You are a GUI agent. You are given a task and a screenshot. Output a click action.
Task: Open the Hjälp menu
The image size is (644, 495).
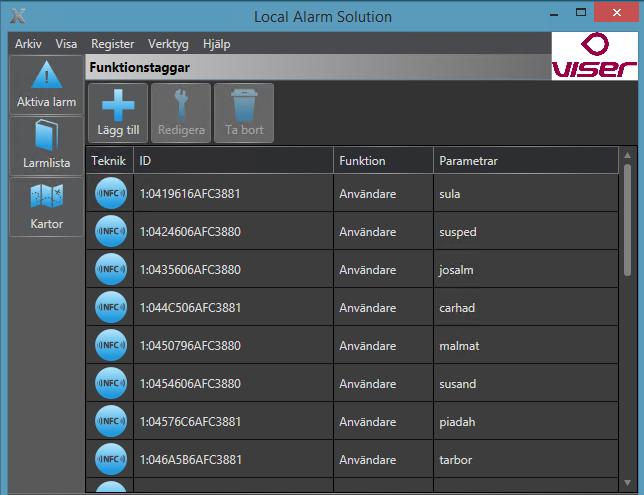click(x=216, y=44)
